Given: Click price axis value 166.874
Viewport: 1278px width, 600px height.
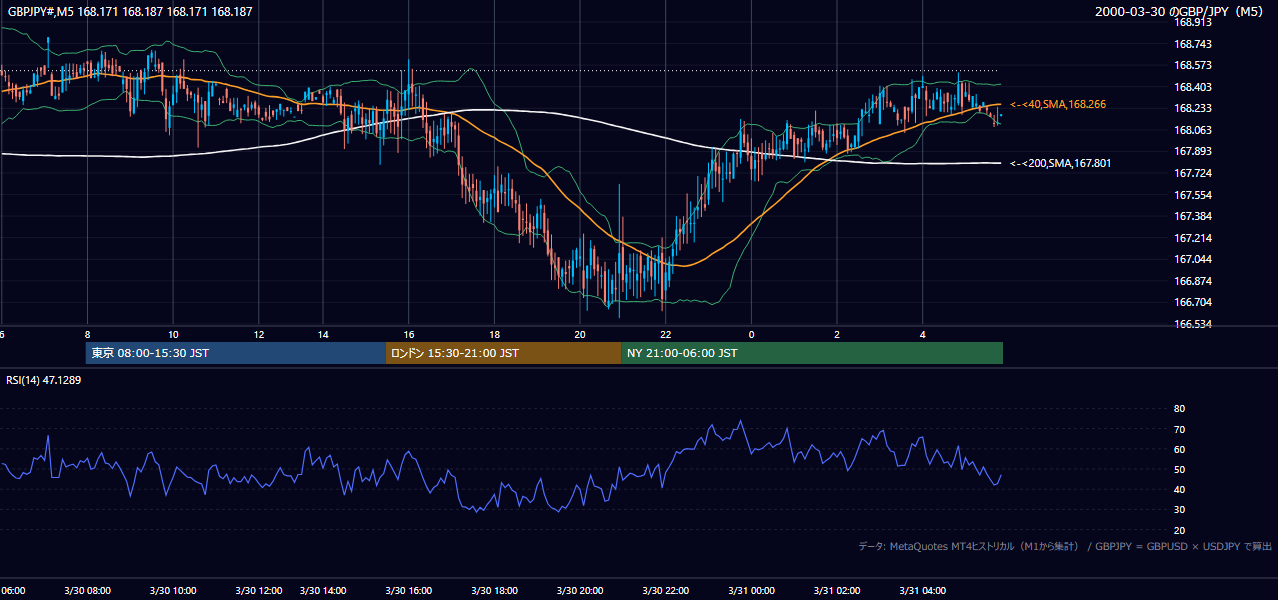Looking at the screenshot, I should coord(1193,281).
